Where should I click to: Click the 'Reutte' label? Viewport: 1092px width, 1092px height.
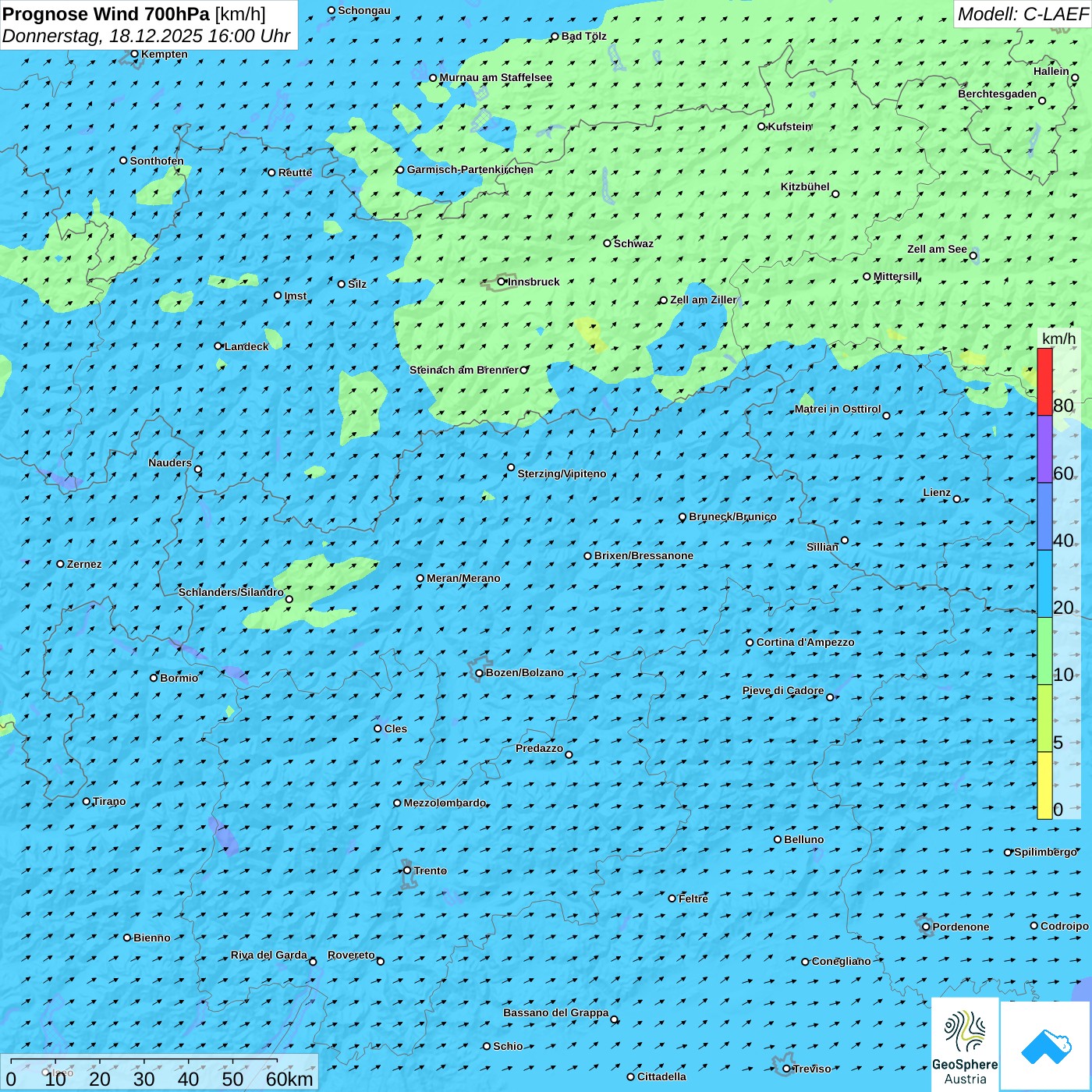(x=295, y=172)
